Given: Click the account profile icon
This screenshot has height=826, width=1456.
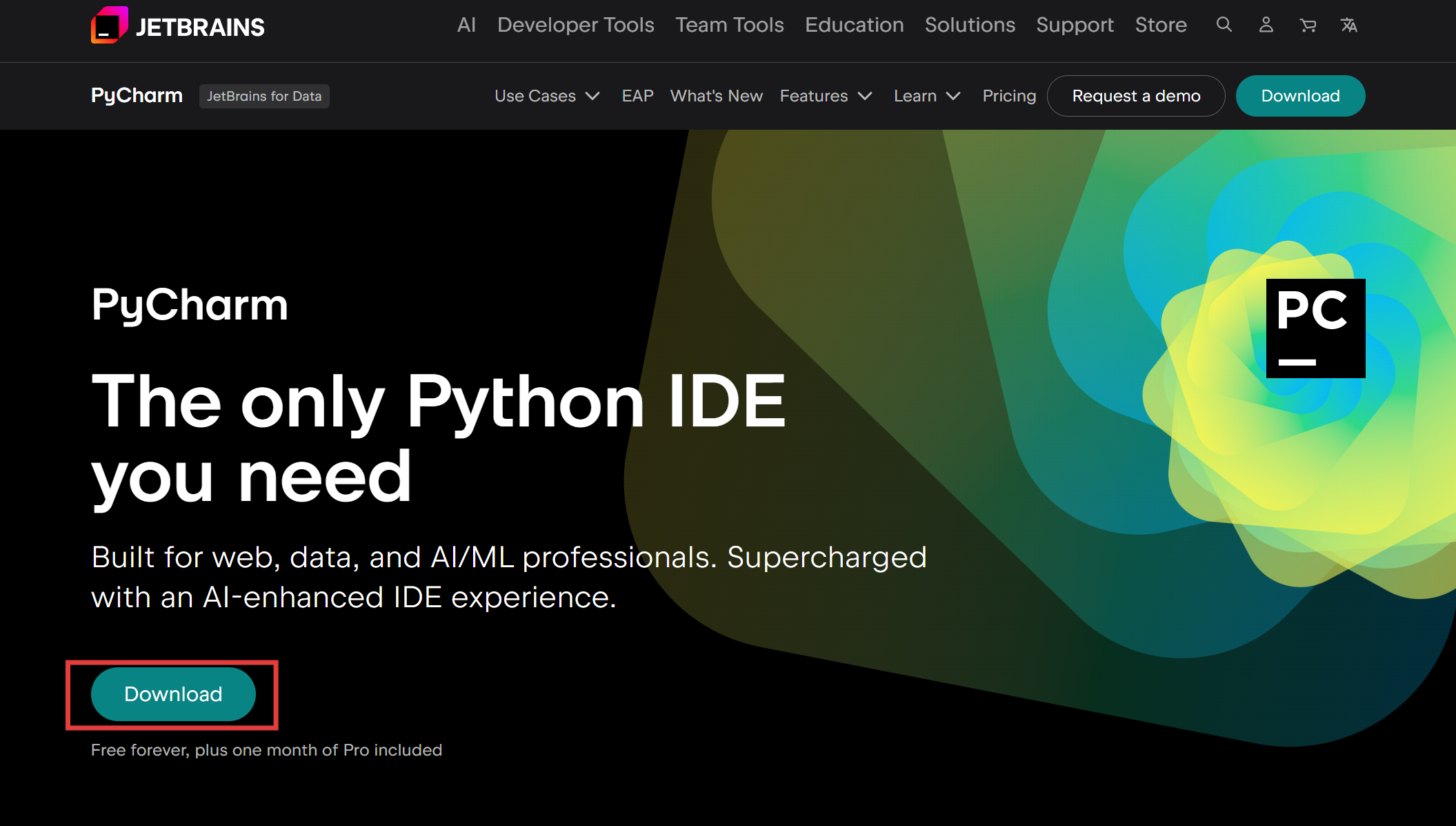Looking at the screenshot, I should coord(1266,25).
